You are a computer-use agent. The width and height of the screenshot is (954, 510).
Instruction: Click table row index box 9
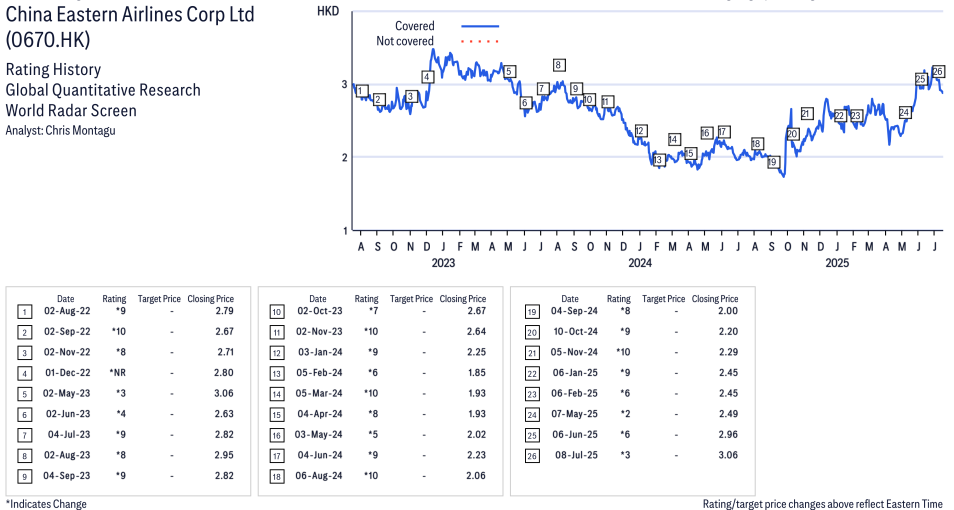(x=24, y=477)
